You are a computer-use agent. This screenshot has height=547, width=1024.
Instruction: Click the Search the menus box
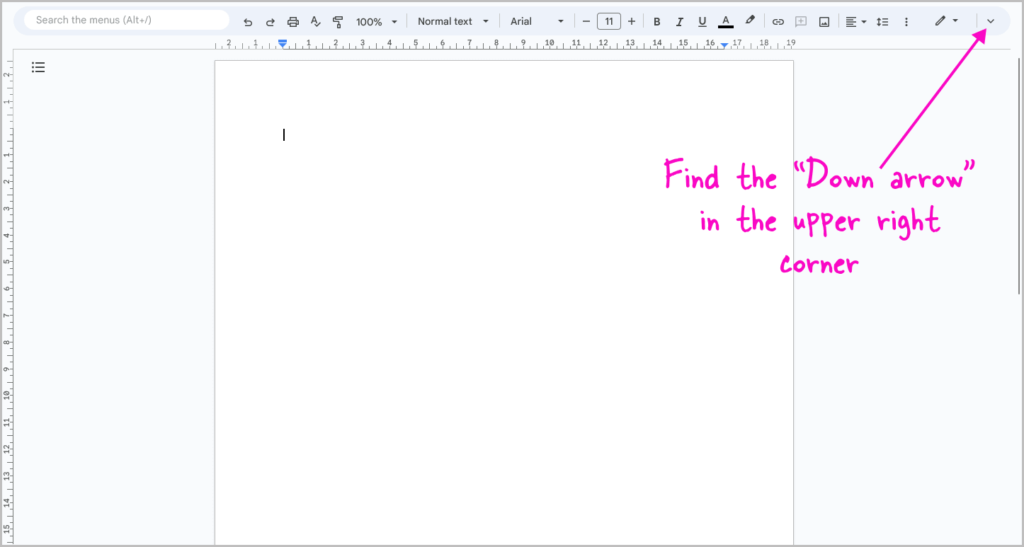127,20
